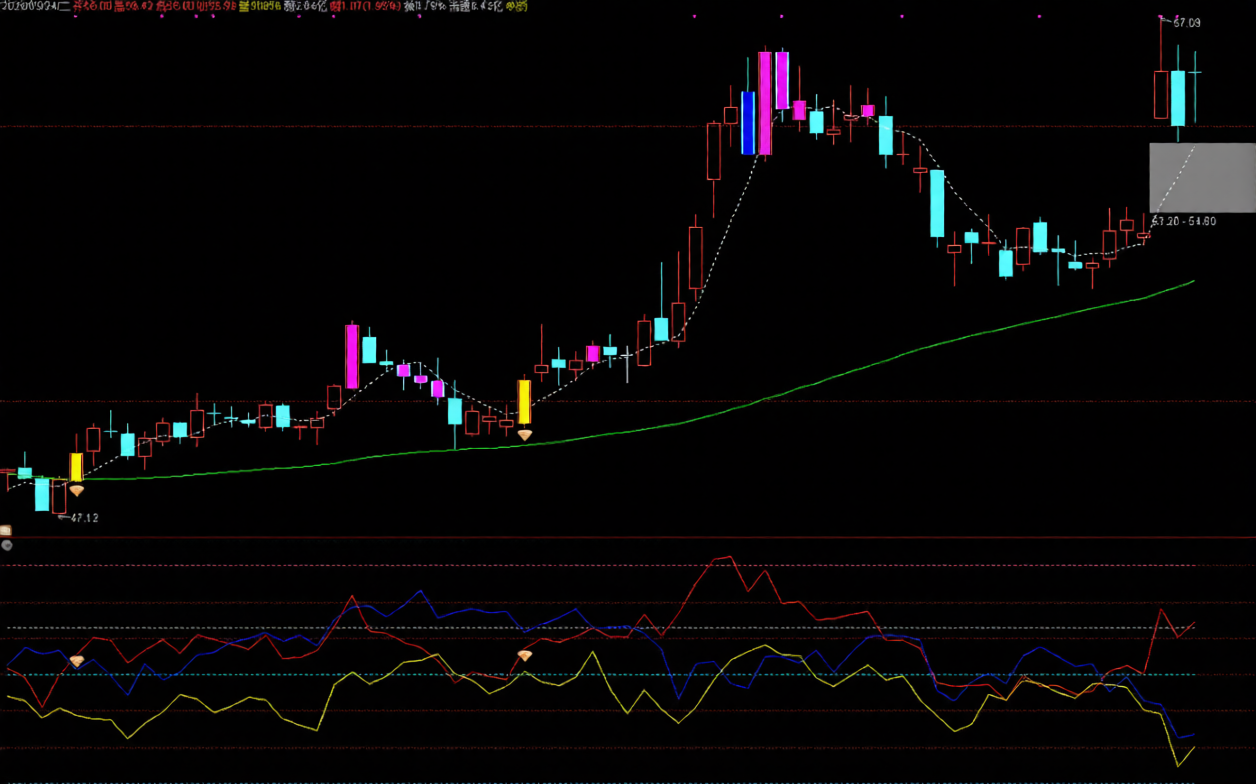The width and height of the screenshot is (1256, 784).
Task: Select the tall cyan candle after the peak decline
Action: [x=937, y=203]
